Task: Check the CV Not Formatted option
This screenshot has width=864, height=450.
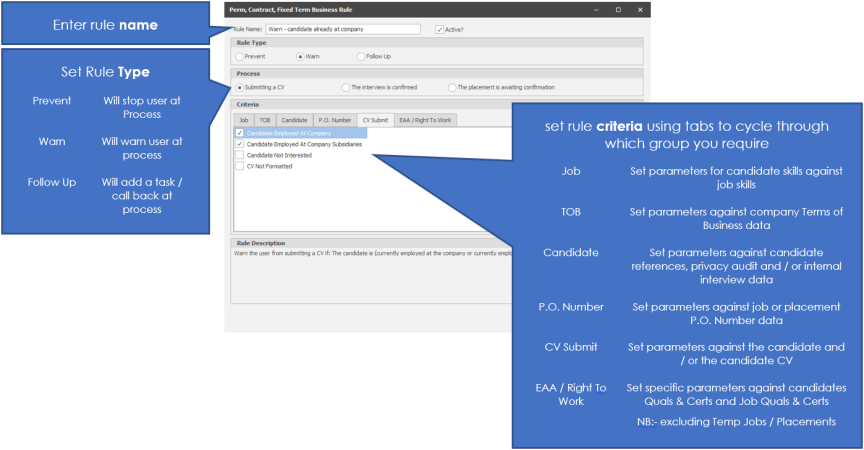Action: (239, 166)
